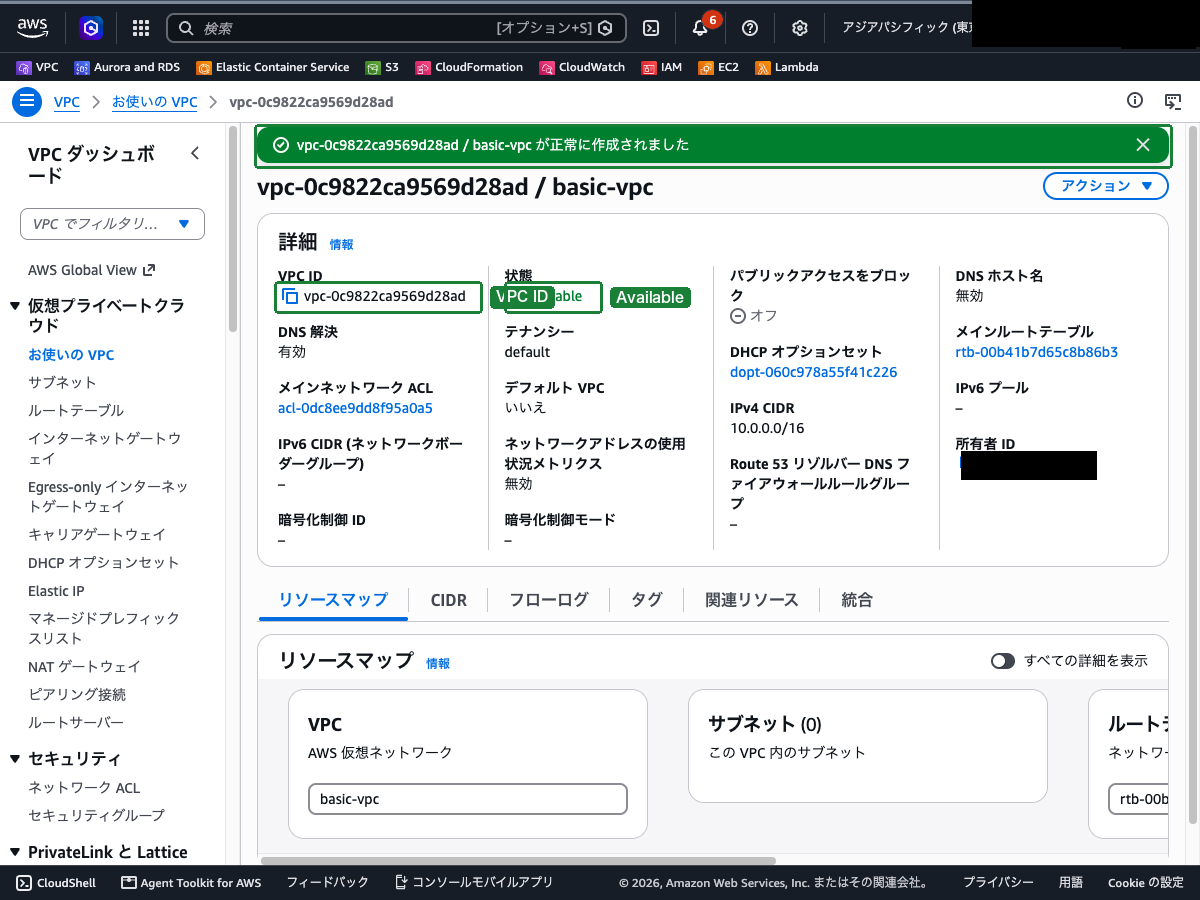Open フィードバック in the footer

pos(327,882)
